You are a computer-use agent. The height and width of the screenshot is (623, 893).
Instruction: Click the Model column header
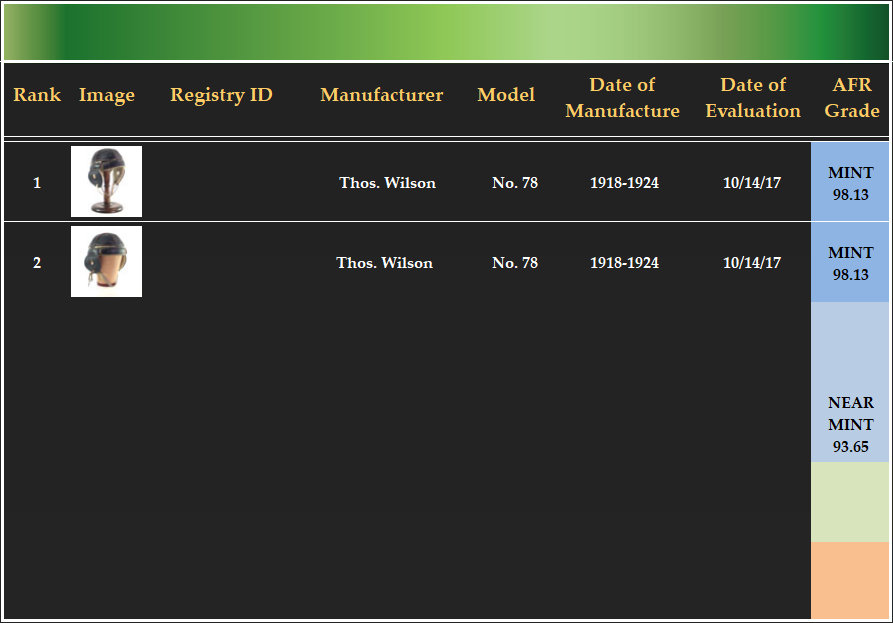[x=506, y=96]
